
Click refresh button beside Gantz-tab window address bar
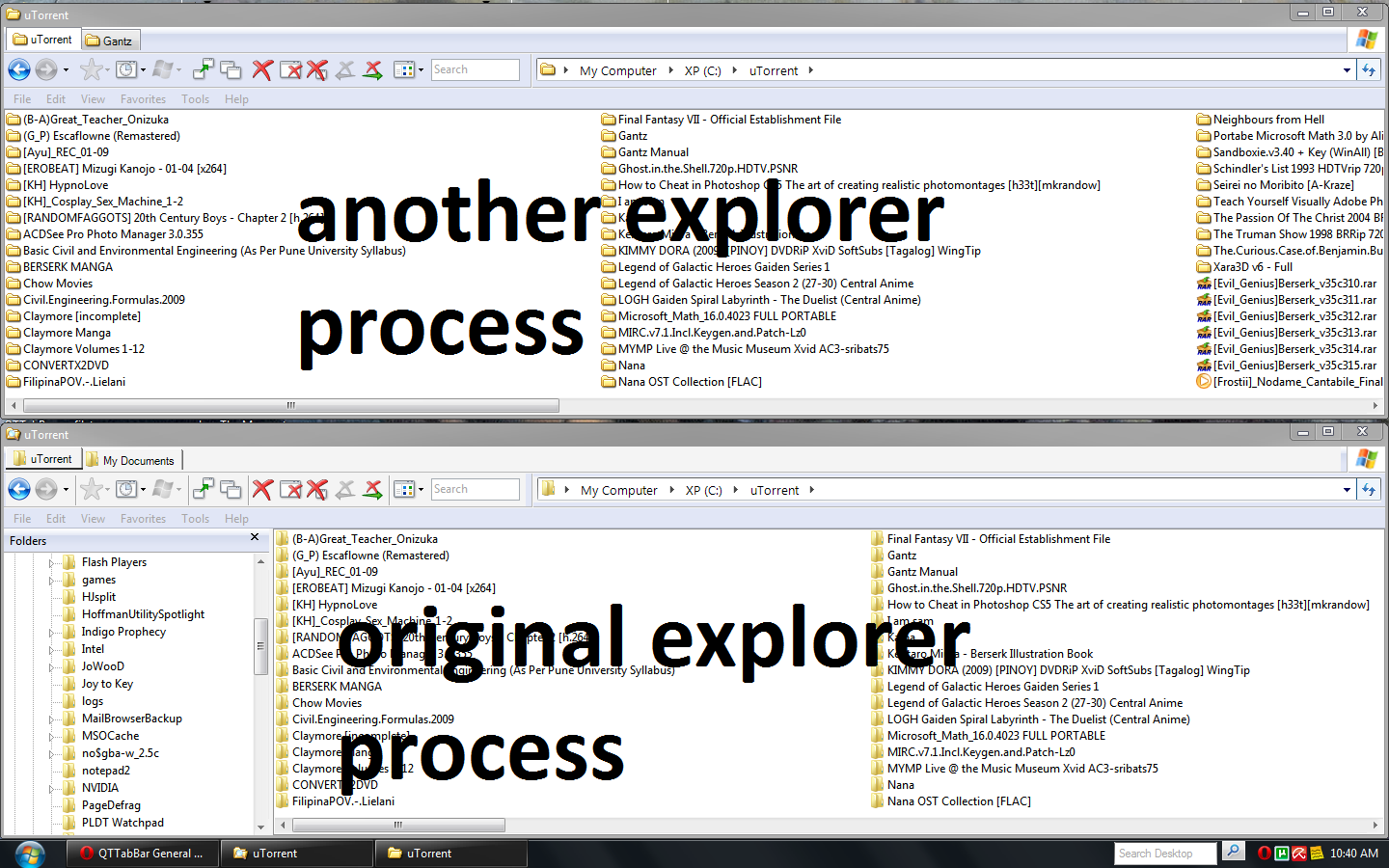click(1368, 69)
